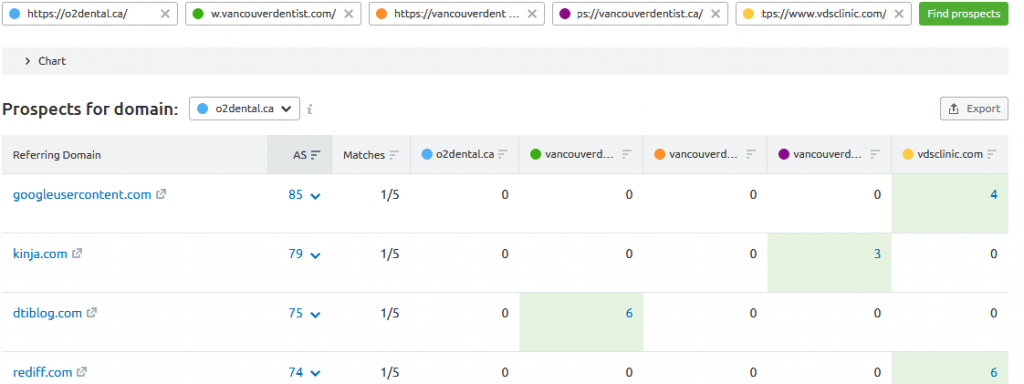This screenshot has width=1024, height=384.
Task: Click the Referring Domain column header
Action: [135, 155]
